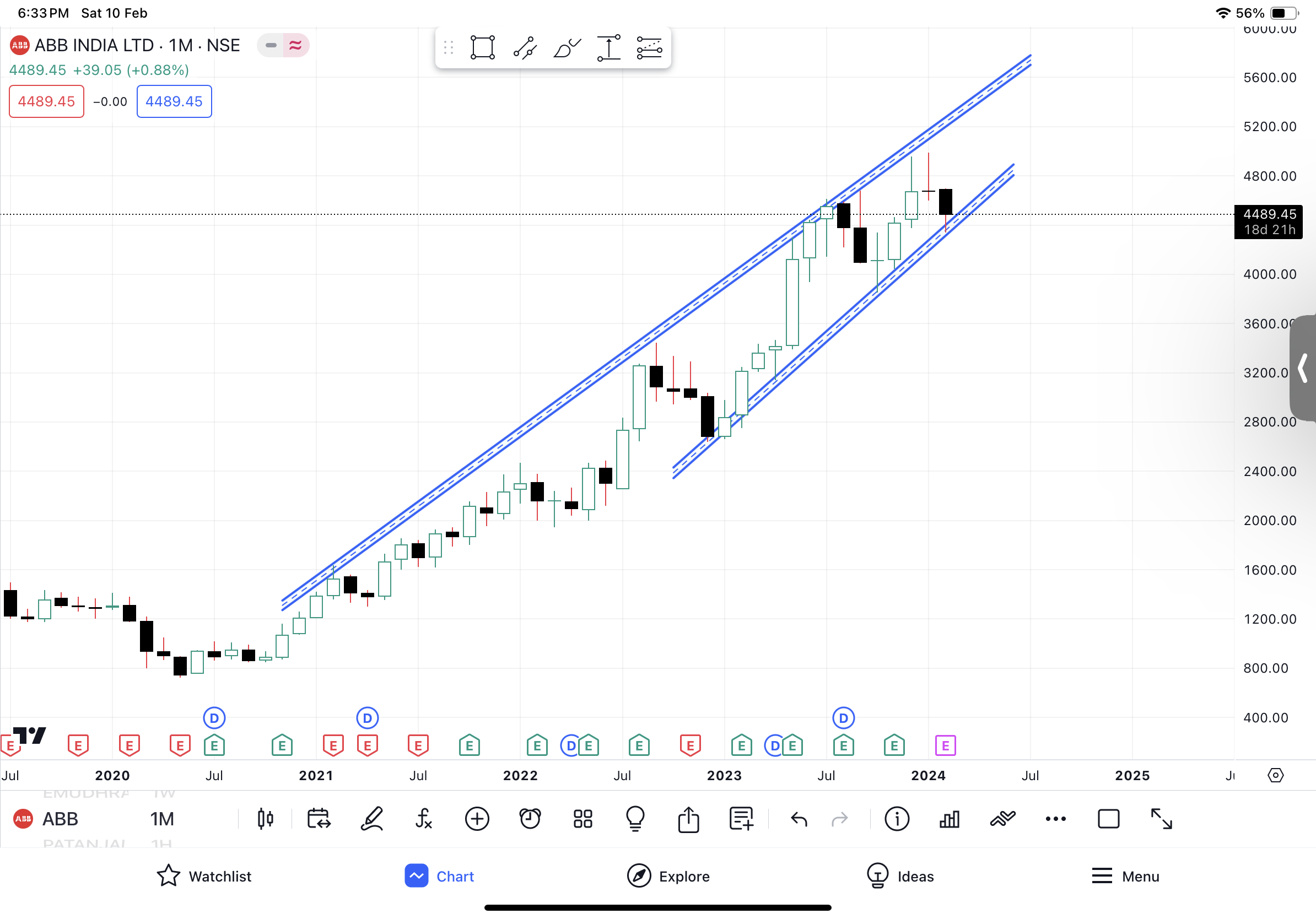Select the brush drawing tool
The image size is (1316, 919).
567,47
